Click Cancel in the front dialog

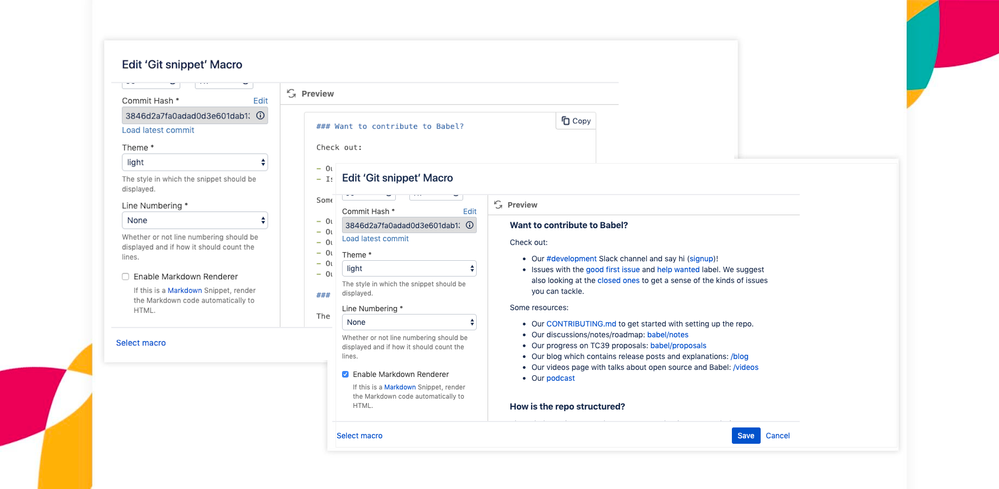pos(778,436)
